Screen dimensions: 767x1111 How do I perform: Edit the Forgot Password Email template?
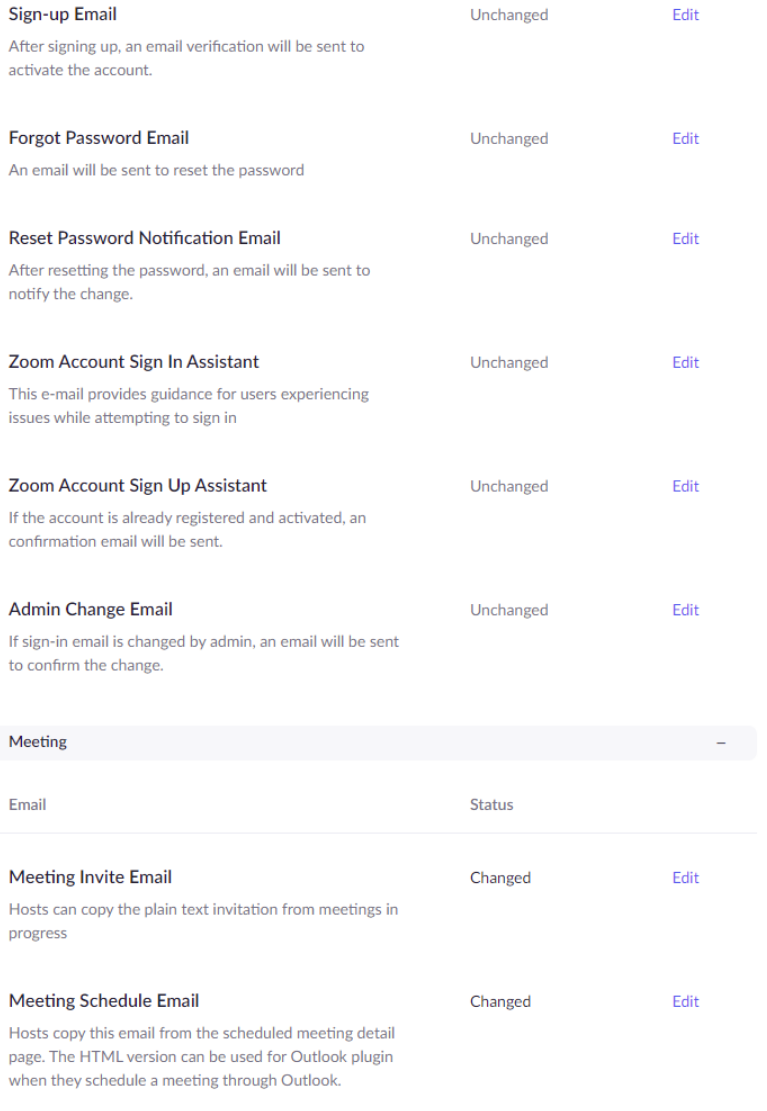point(685,139)
